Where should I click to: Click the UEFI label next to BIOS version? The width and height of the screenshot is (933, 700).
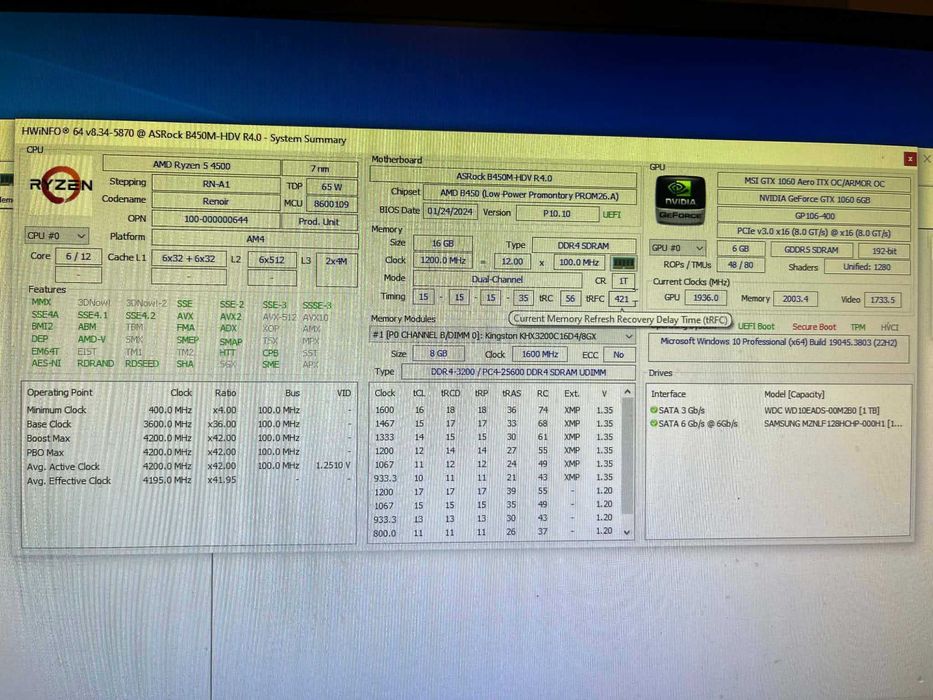click(x=612, y=214)
